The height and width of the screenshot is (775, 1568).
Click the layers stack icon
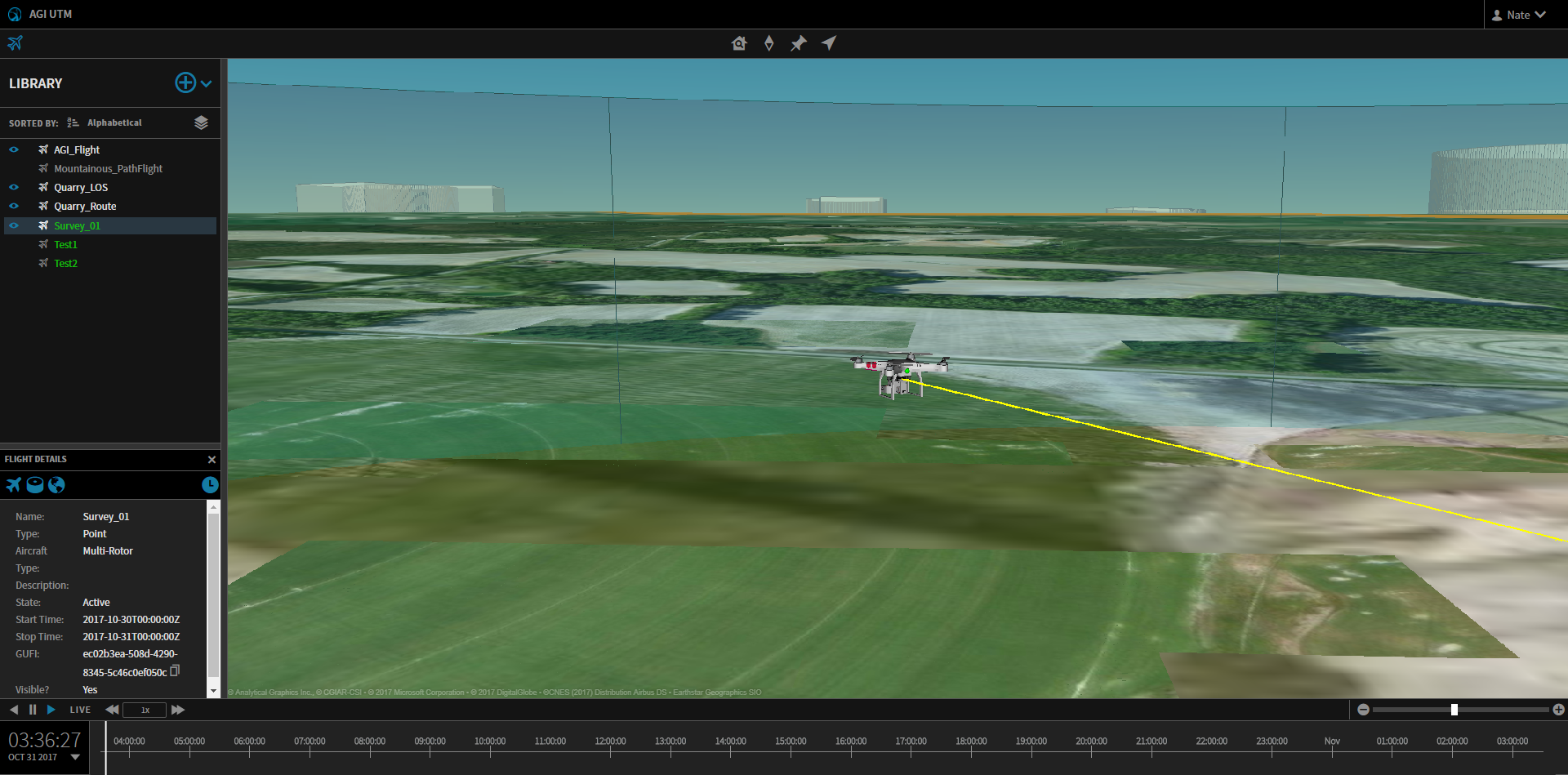[x=201, y=122]
